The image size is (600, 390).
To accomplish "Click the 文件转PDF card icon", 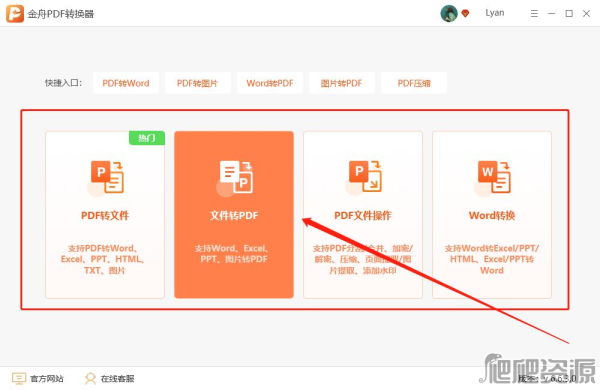I will [235, 178].
